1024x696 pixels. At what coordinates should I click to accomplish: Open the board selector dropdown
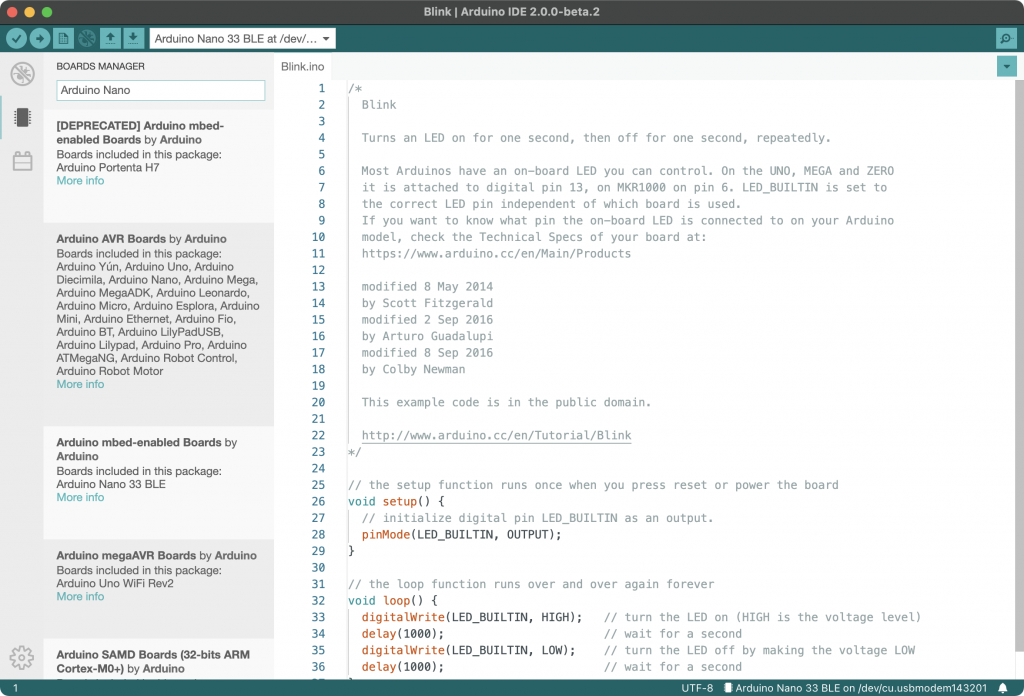240,39
